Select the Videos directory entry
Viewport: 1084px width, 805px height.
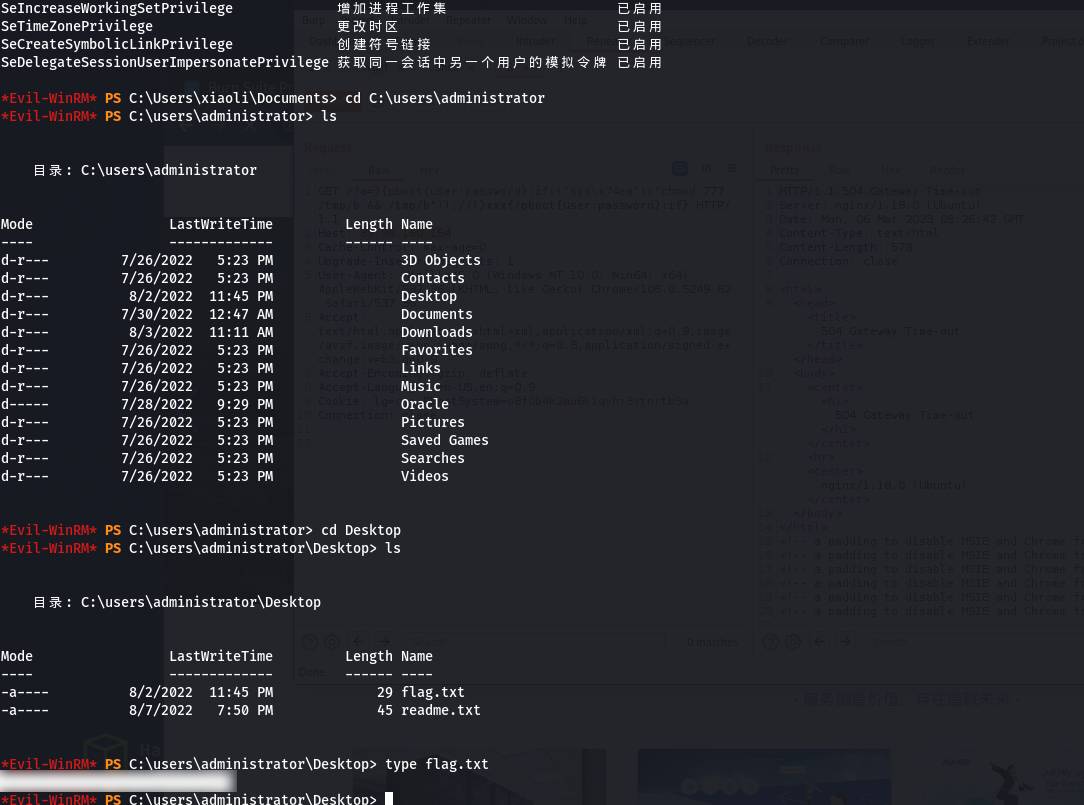tap(424, 476)
